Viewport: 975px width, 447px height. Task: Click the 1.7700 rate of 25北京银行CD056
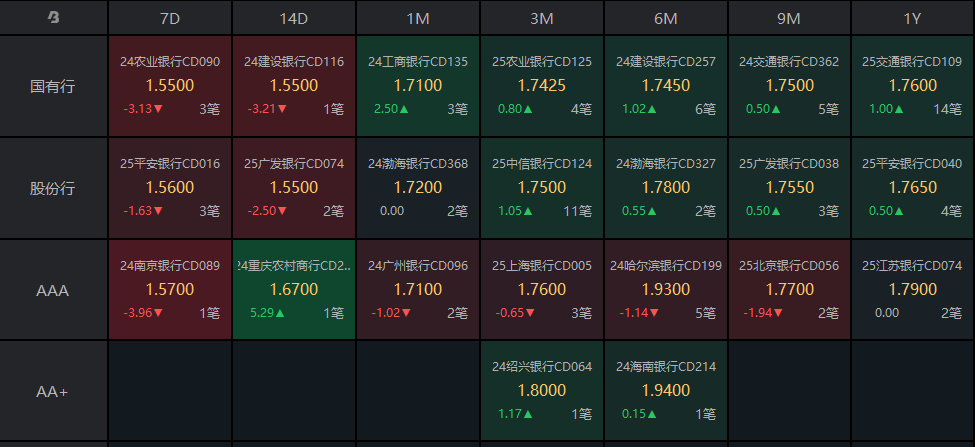789,290
